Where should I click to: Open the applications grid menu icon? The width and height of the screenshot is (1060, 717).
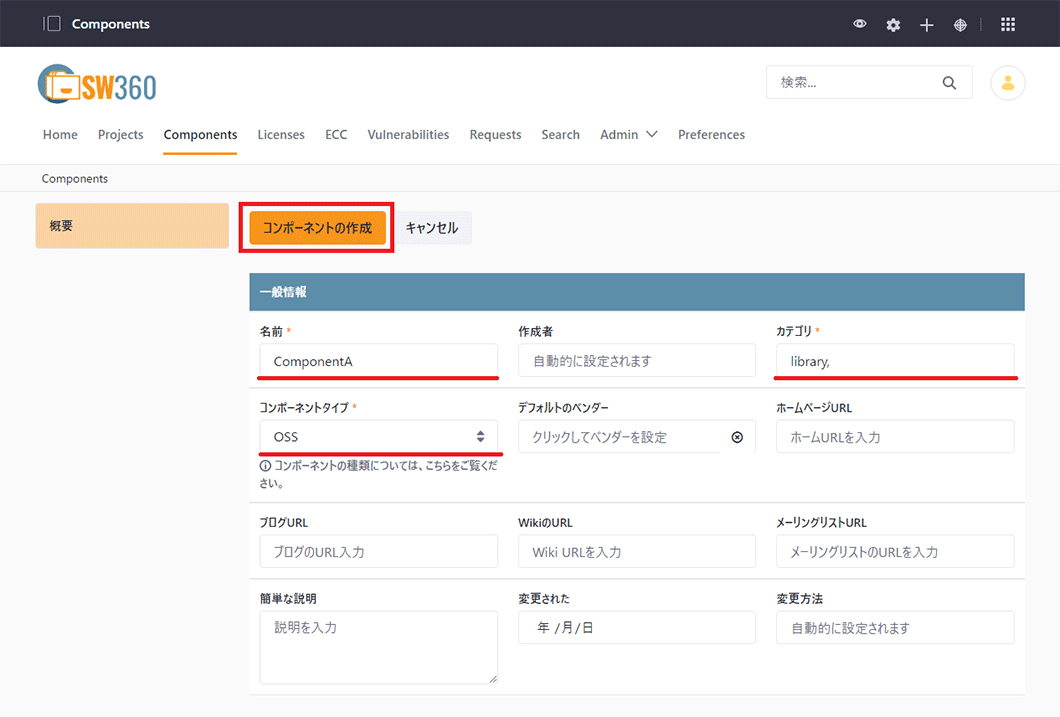(1008, 24)
